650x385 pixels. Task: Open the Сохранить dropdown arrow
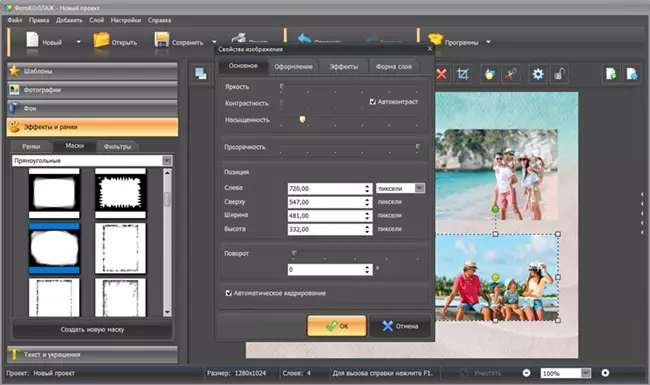(x=214, y=42)
